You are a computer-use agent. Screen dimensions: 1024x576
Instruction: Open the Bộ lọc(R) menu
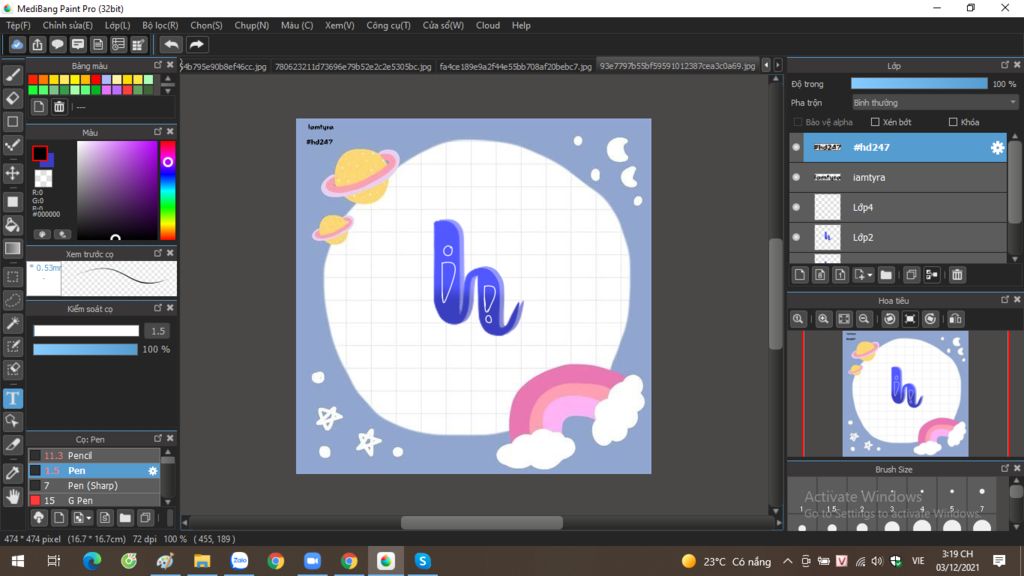click(160, 25)
